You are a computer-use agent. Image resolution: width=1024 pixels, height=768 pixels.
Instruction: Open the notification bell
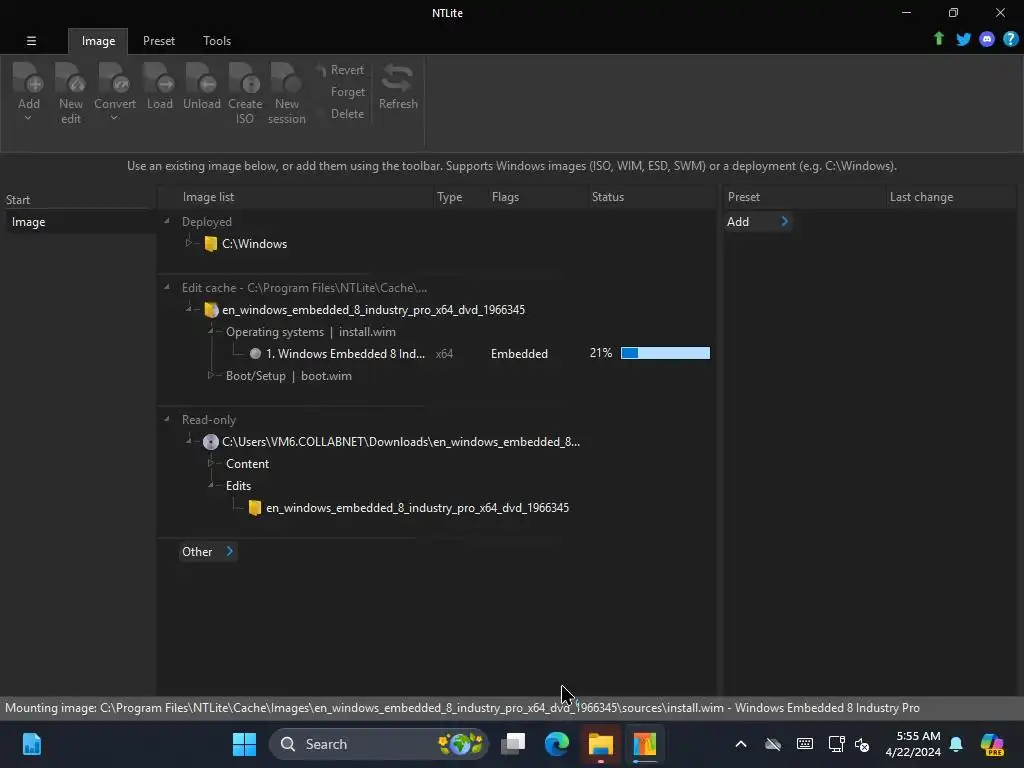click(x=956, y=744)
